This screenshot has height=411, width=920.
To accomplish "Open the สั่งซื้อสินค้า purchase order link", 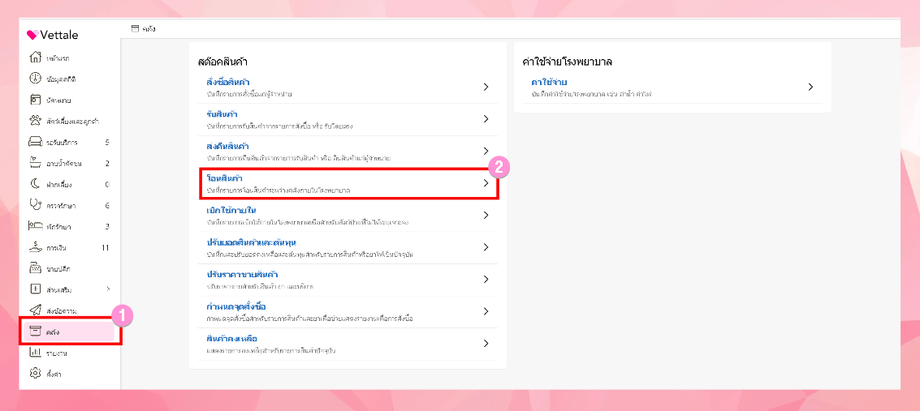I will 228,82.
